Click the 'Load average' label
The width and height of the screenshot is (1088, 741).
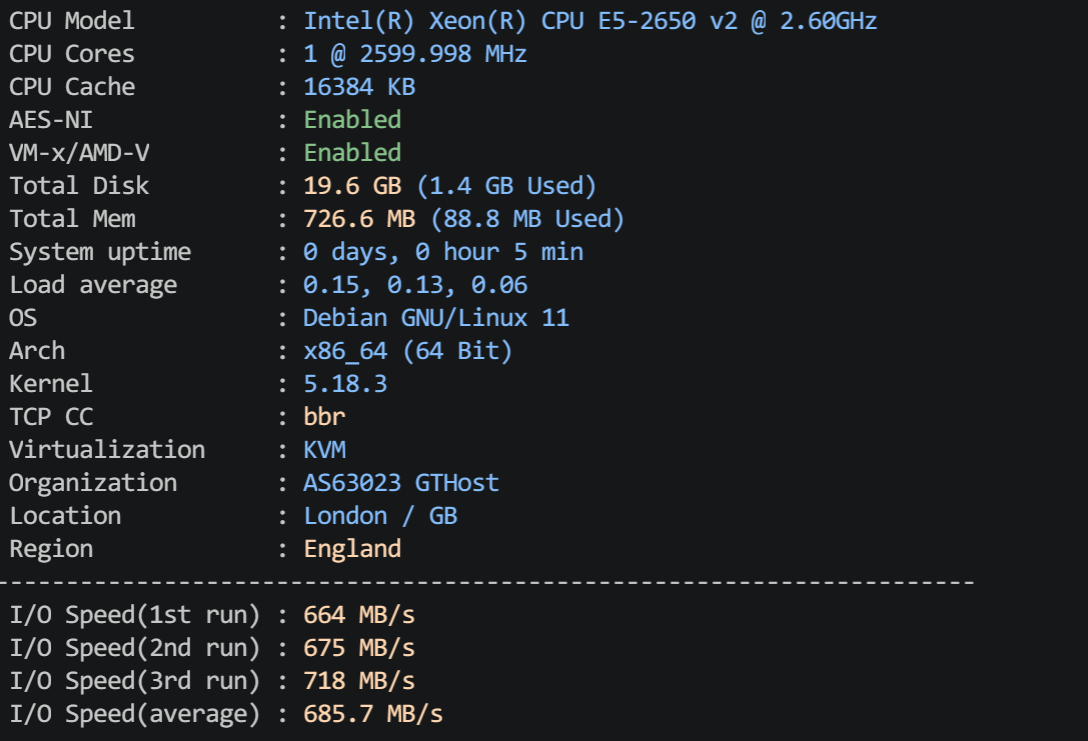[x=93, y=286]
